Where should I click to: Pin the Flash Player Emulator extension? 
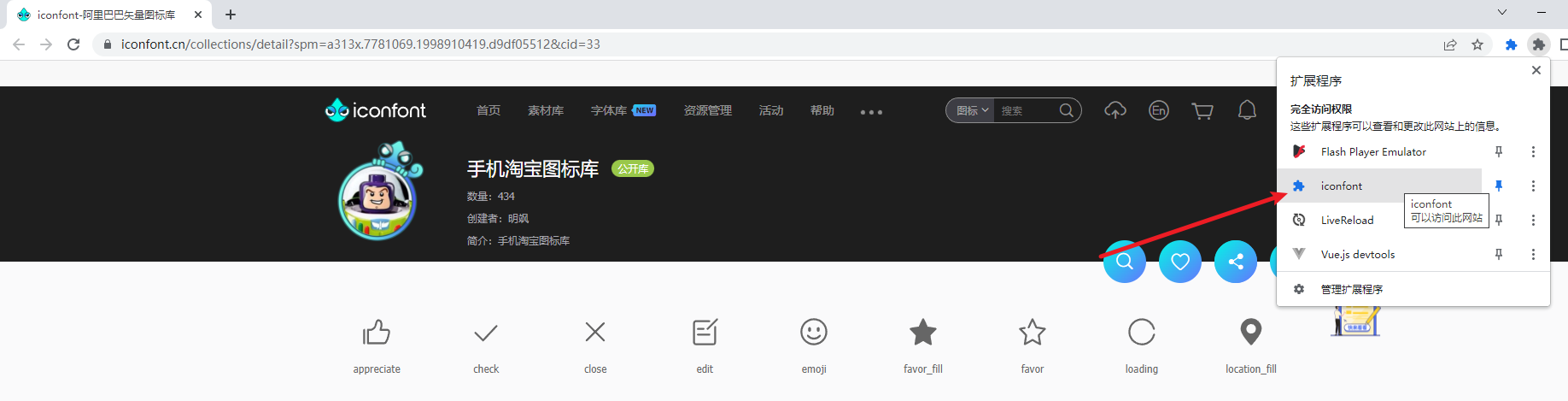[1499, 151]
